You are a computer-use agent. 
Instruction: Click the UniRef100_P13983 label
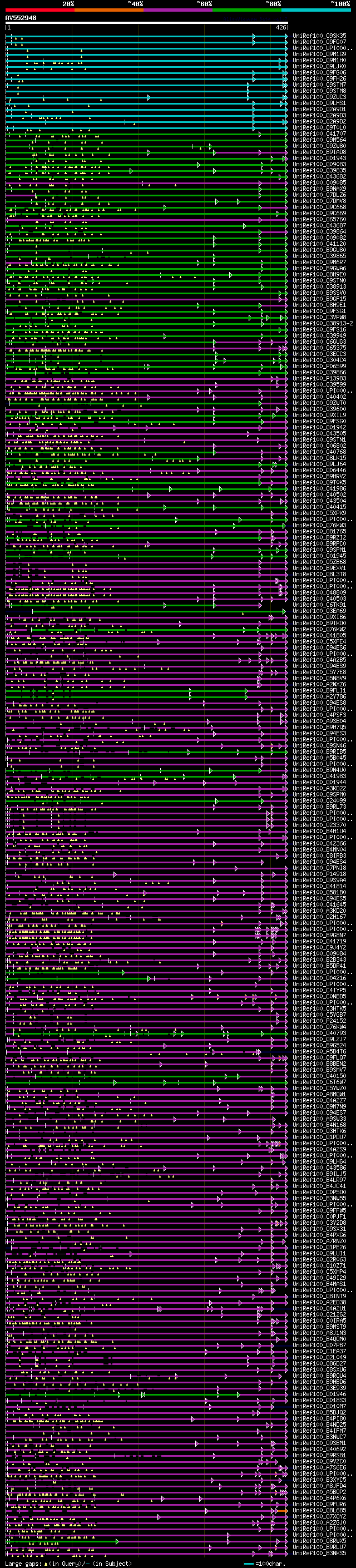click(x=319, y=378)
